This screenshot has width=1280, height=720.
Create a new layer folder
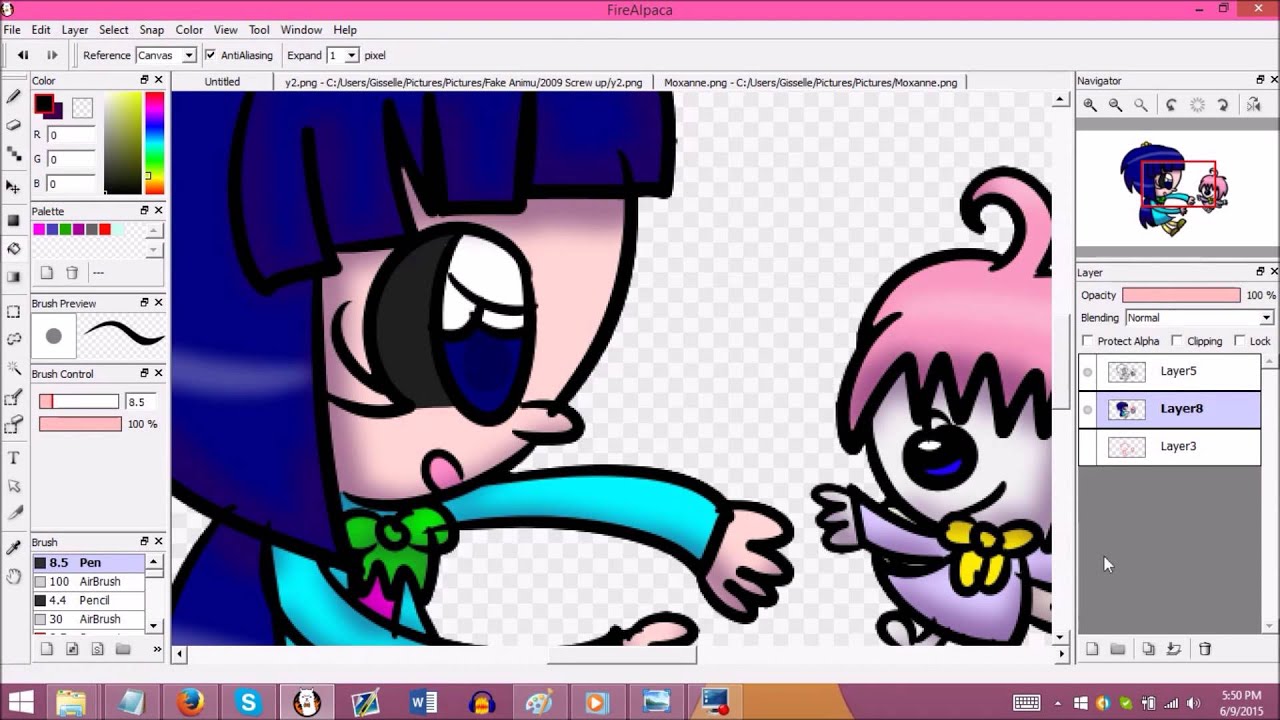[x=1118, y=649]
